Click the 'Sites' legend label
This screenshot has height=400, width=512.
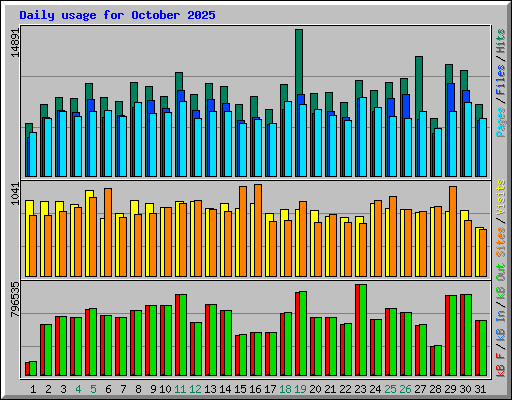[500, 242]
